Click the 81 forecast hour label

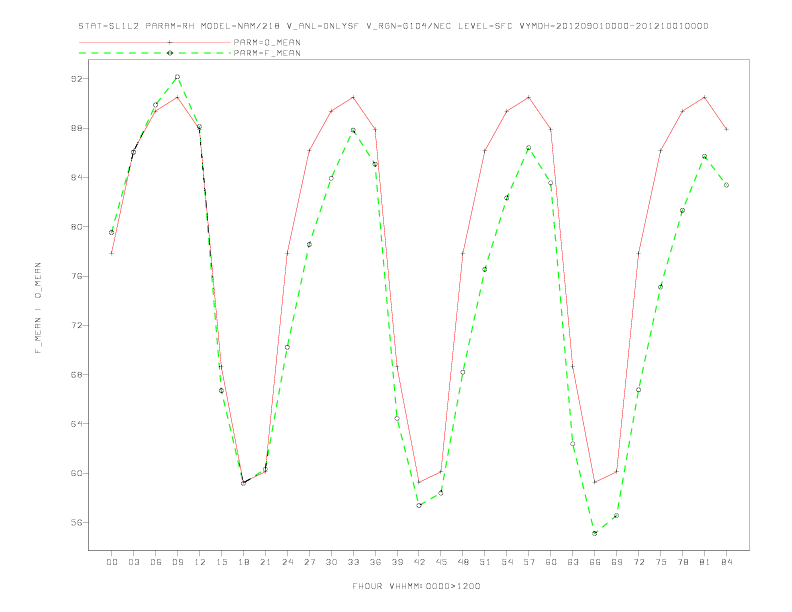click(705, 562)
